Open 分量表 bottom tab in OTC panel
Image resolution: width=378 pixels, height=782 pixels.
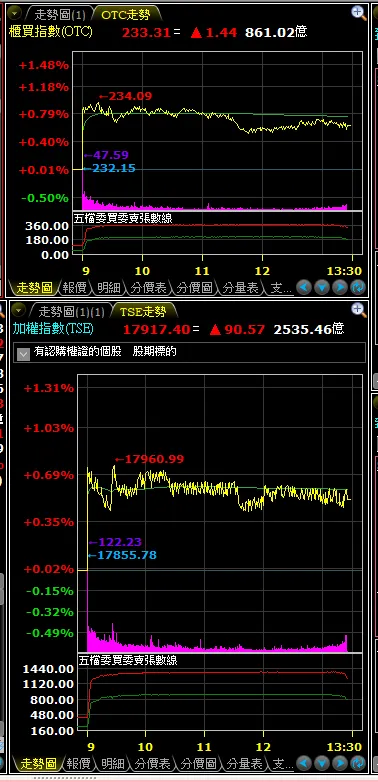click(x=241, y=287)
